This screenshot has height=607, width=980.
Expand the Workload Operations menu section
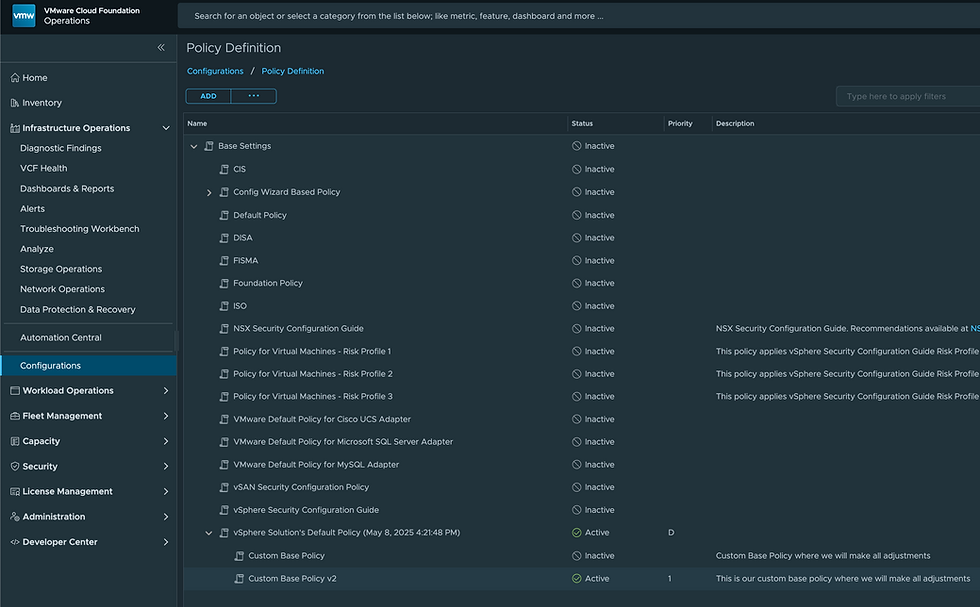point(166,391)
